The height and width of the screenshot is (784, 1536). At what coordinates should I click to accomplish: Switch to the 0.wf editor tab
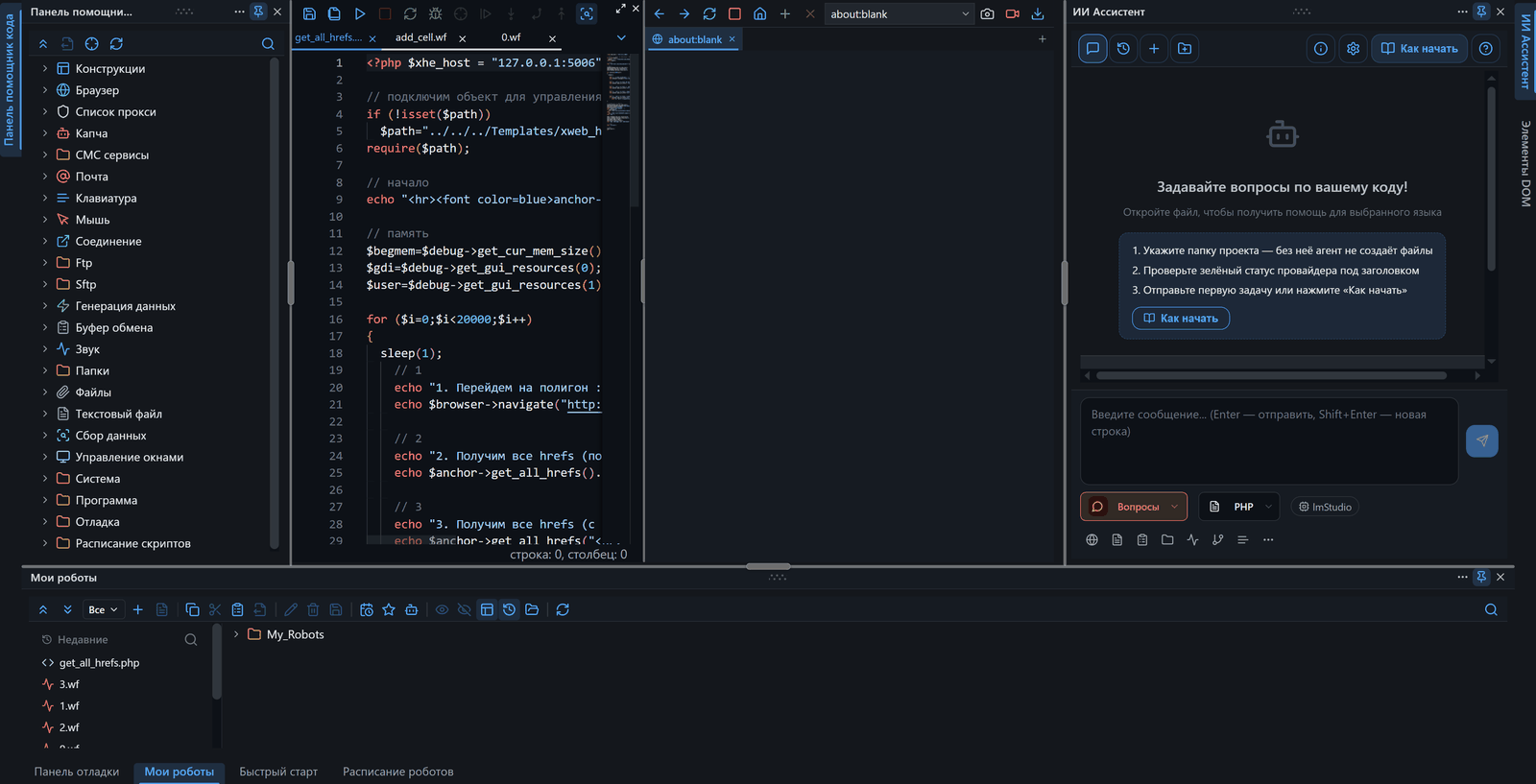[x=511, y=37]
